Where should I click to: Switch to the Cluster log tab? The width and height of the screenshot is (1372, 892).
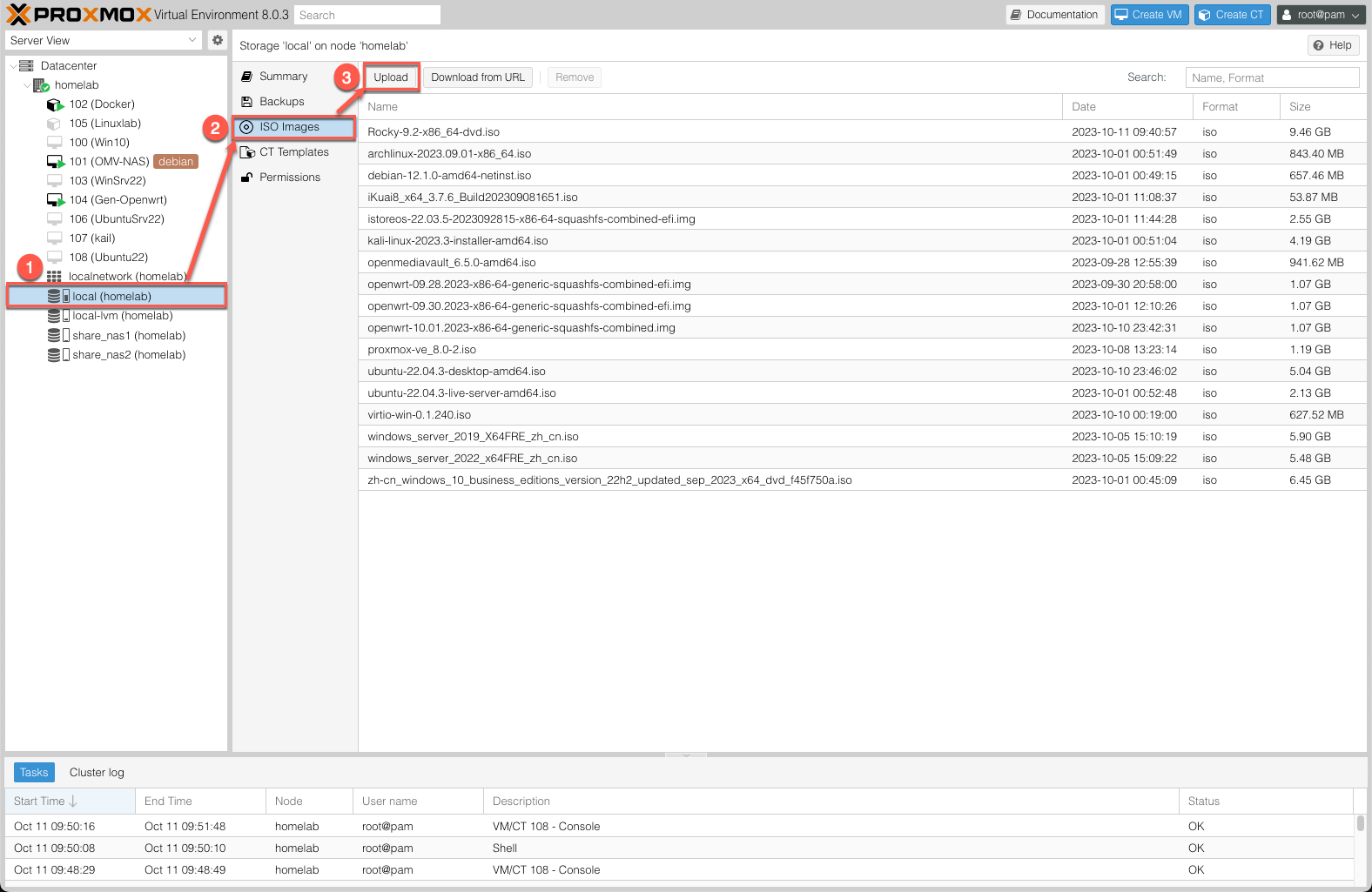97,773
